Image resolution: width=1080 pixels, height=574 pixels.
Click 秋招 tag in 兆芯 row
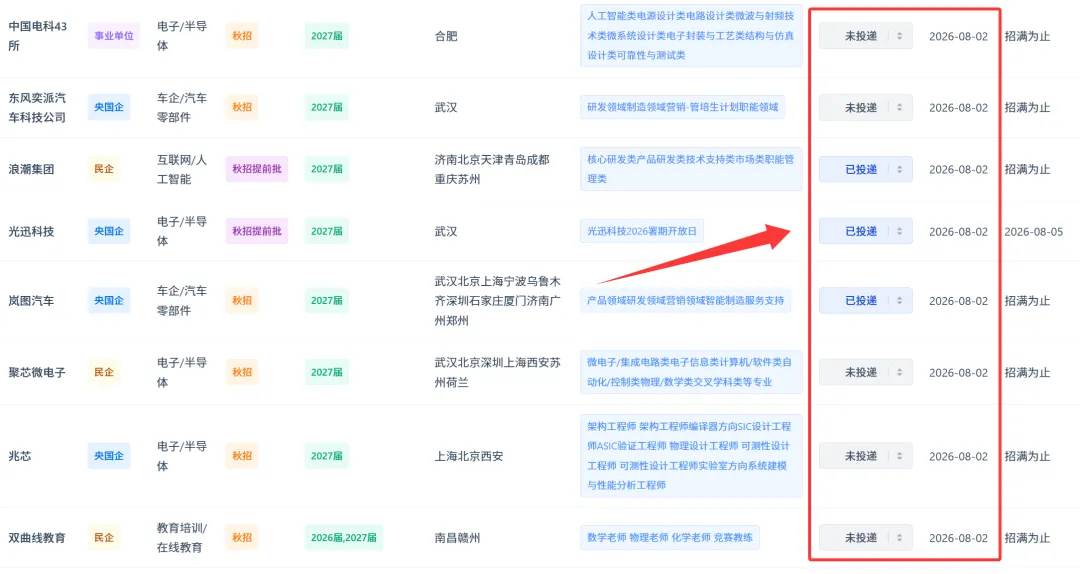242,456
